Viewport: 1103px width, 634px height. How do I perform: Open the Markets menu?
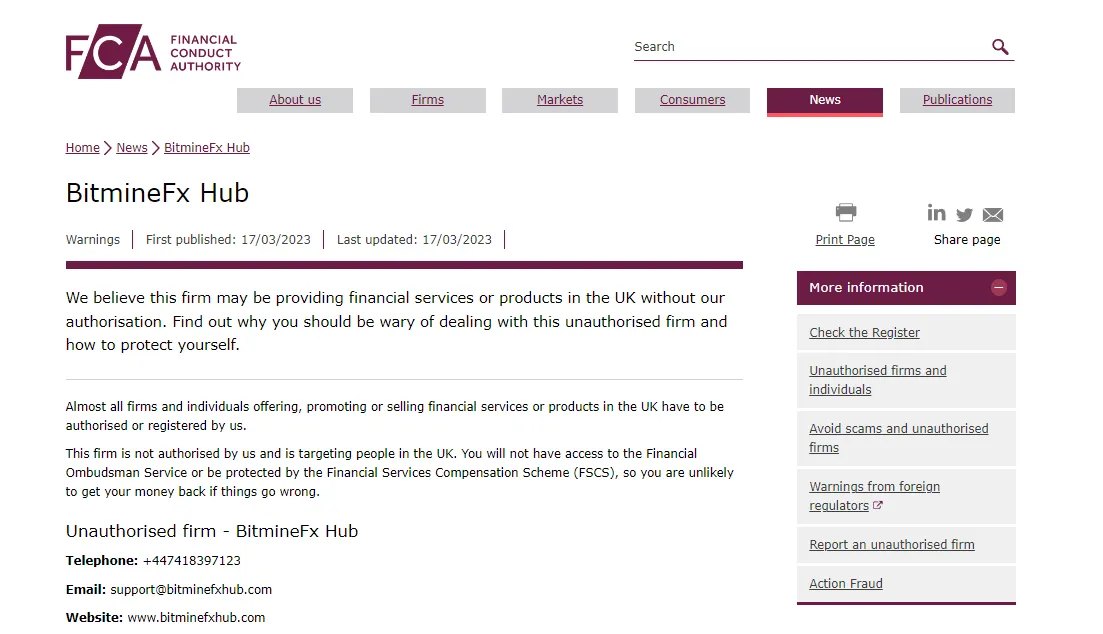[x=560, y=100]
